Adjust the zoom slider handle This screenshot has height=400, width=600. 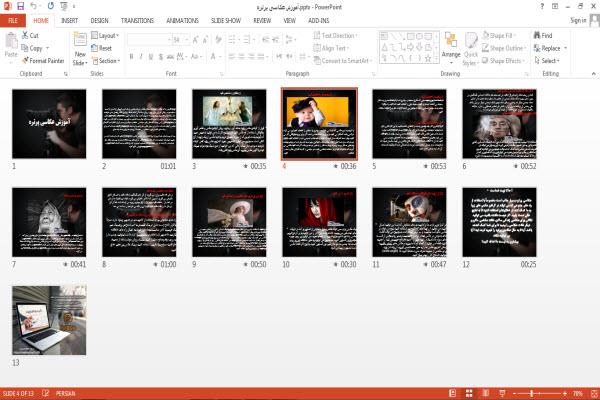(532, 393)
